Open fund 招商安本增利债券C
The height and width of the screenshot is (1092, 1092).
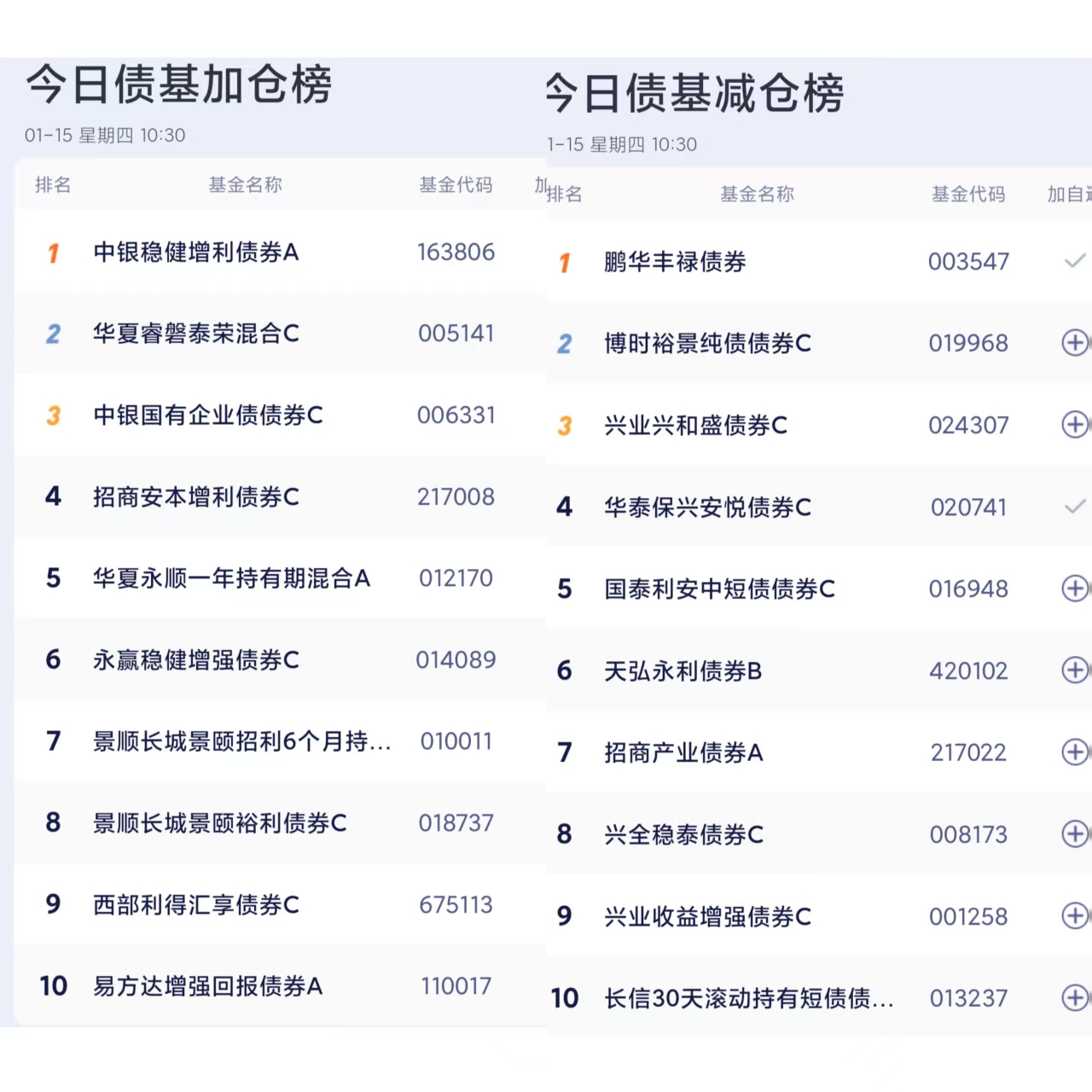pyautogui.click(x=196, y=497)
